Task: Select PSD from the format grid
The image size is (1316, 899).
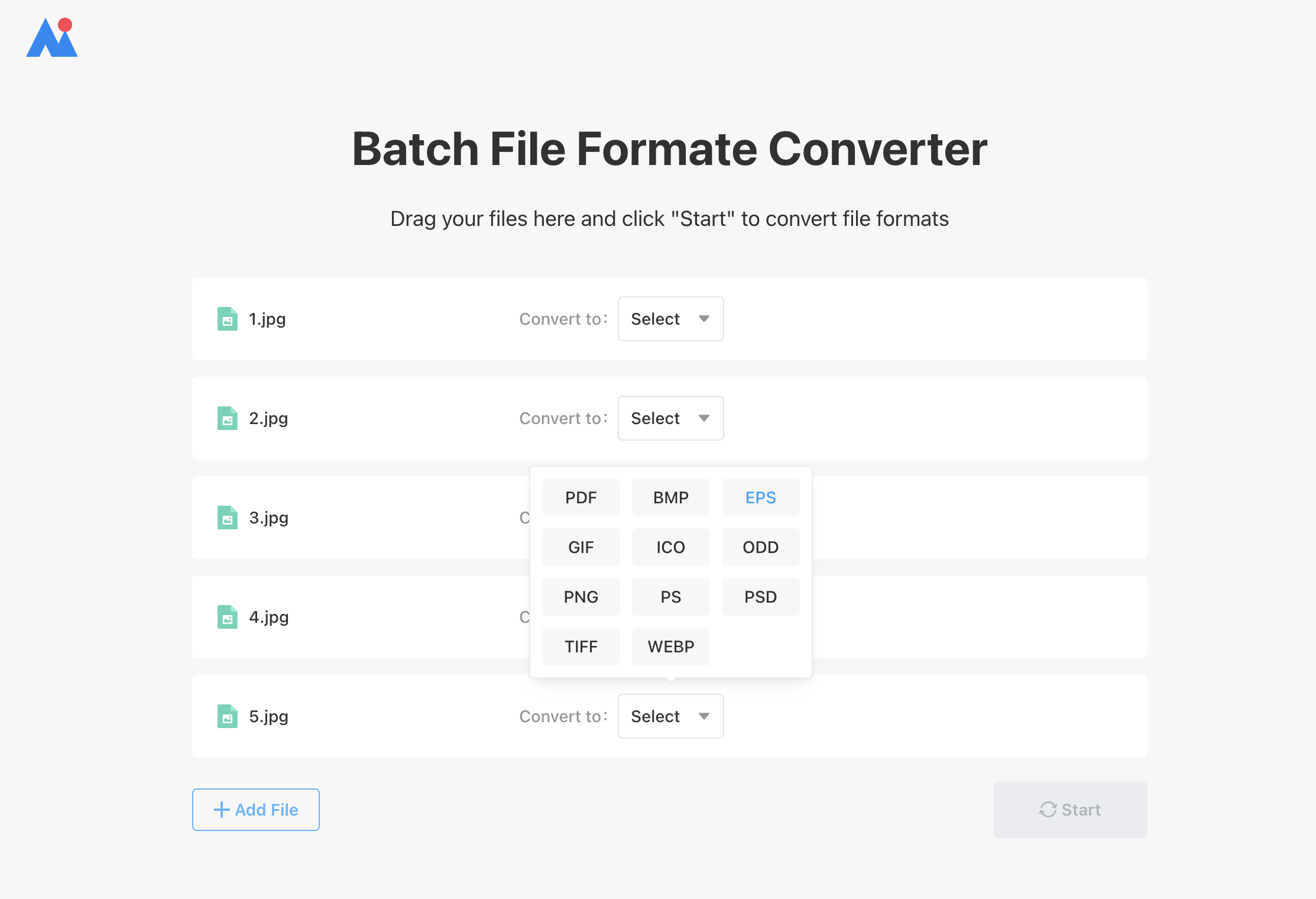Action: (760, 597)
